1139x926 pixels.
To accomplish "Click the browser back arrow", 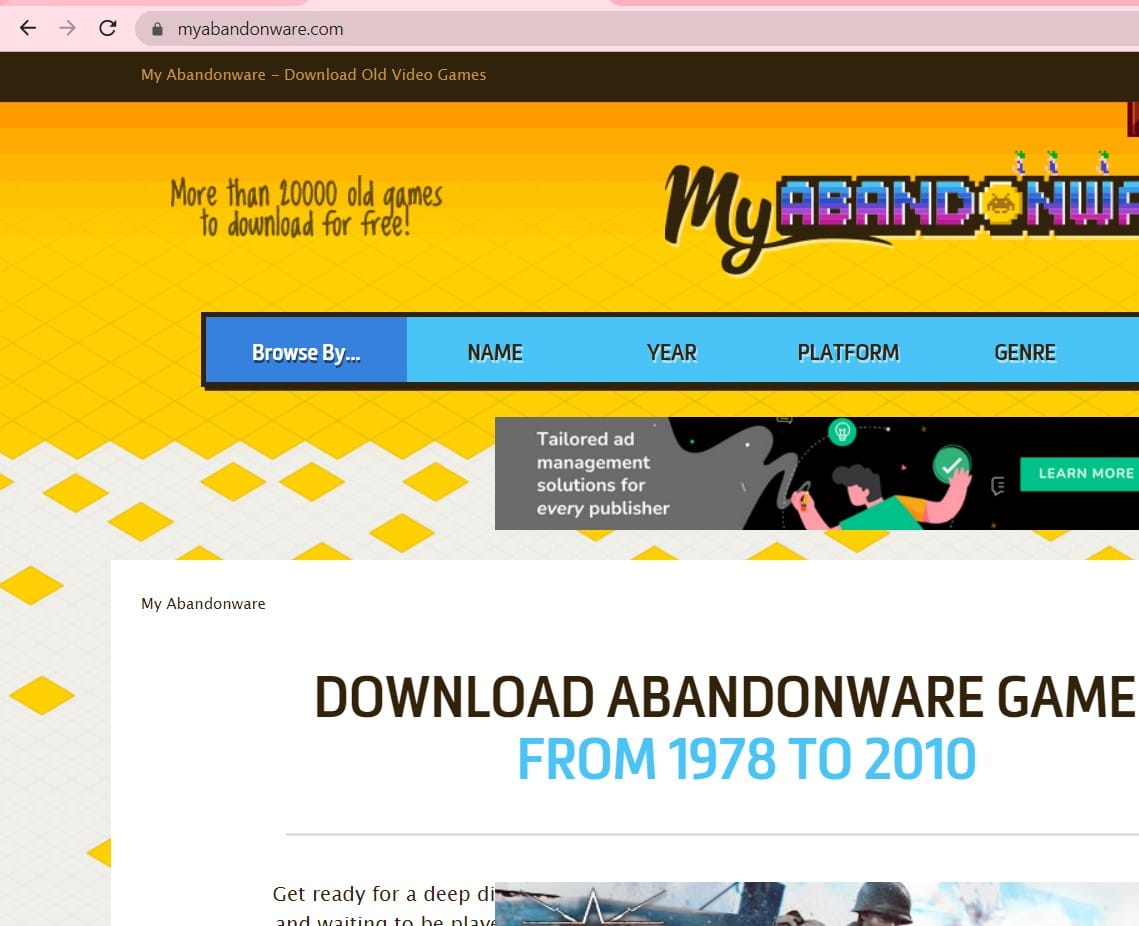I will 28,28.
